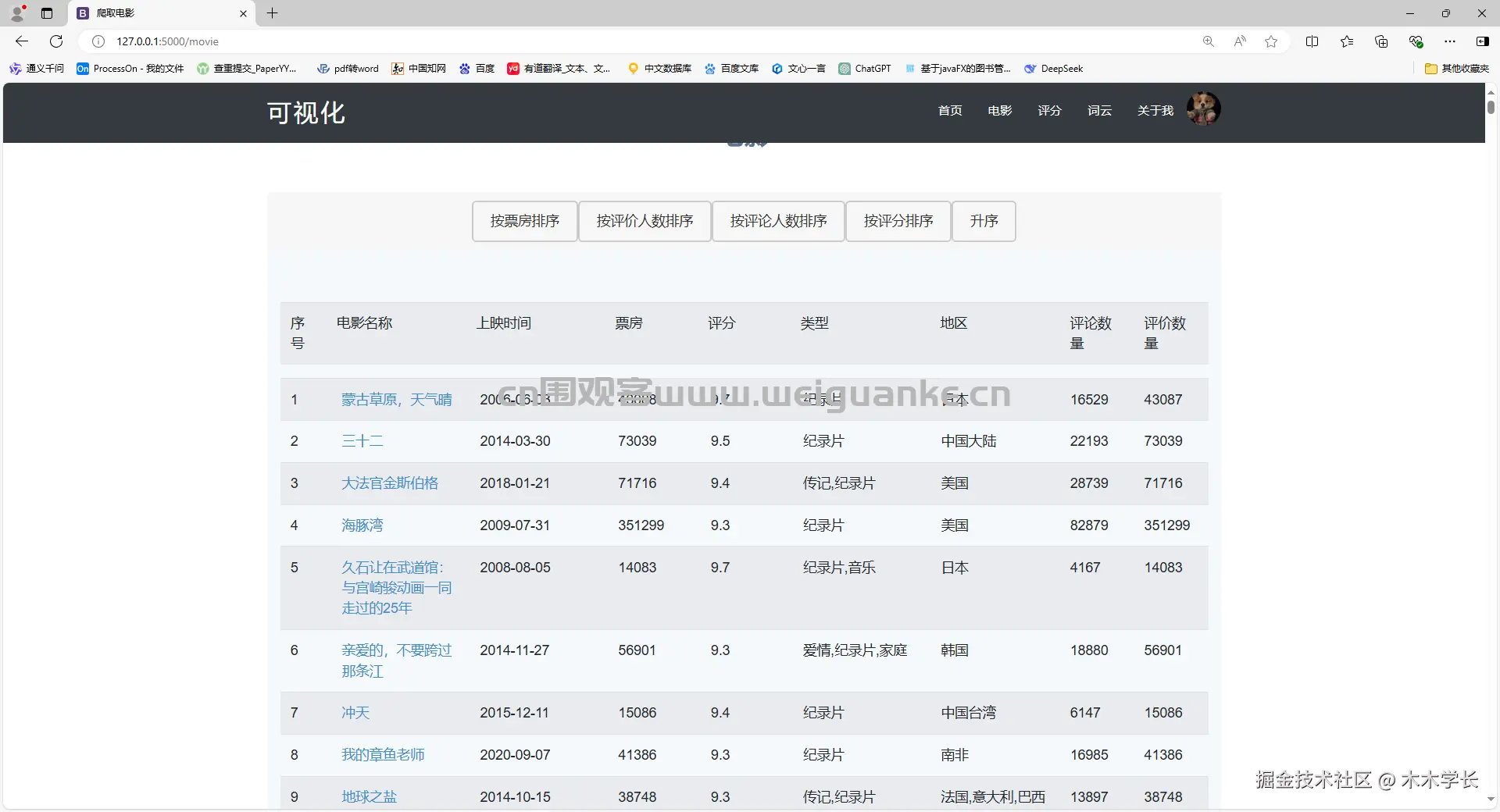Open the ChatGPT bookmark
The width and height of the screenshot is (1500, 812).
(x=865, y=69)
